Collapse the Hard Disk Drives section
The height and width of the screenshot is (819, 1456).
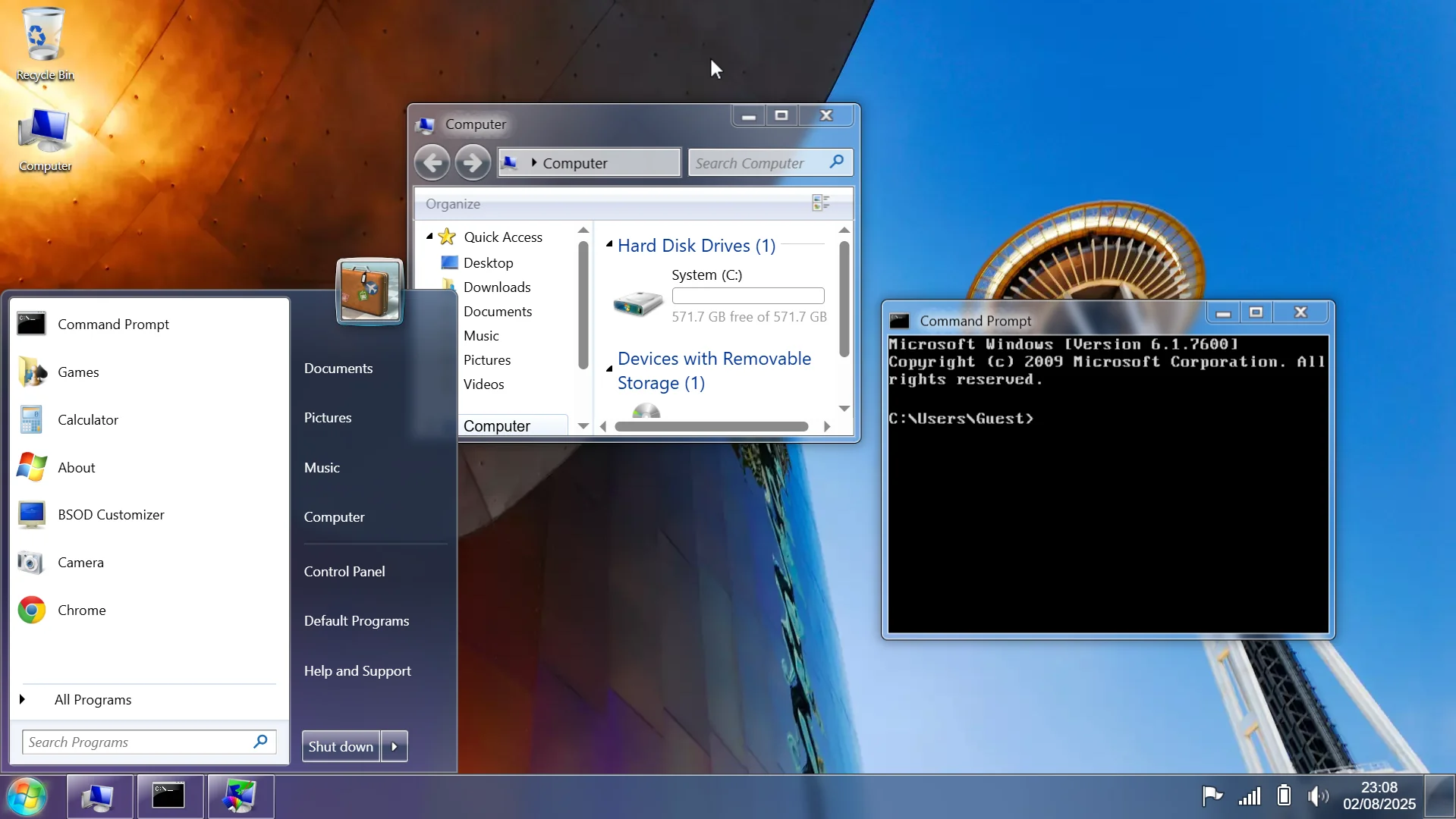pyautogui.click(x=609, y=245)
